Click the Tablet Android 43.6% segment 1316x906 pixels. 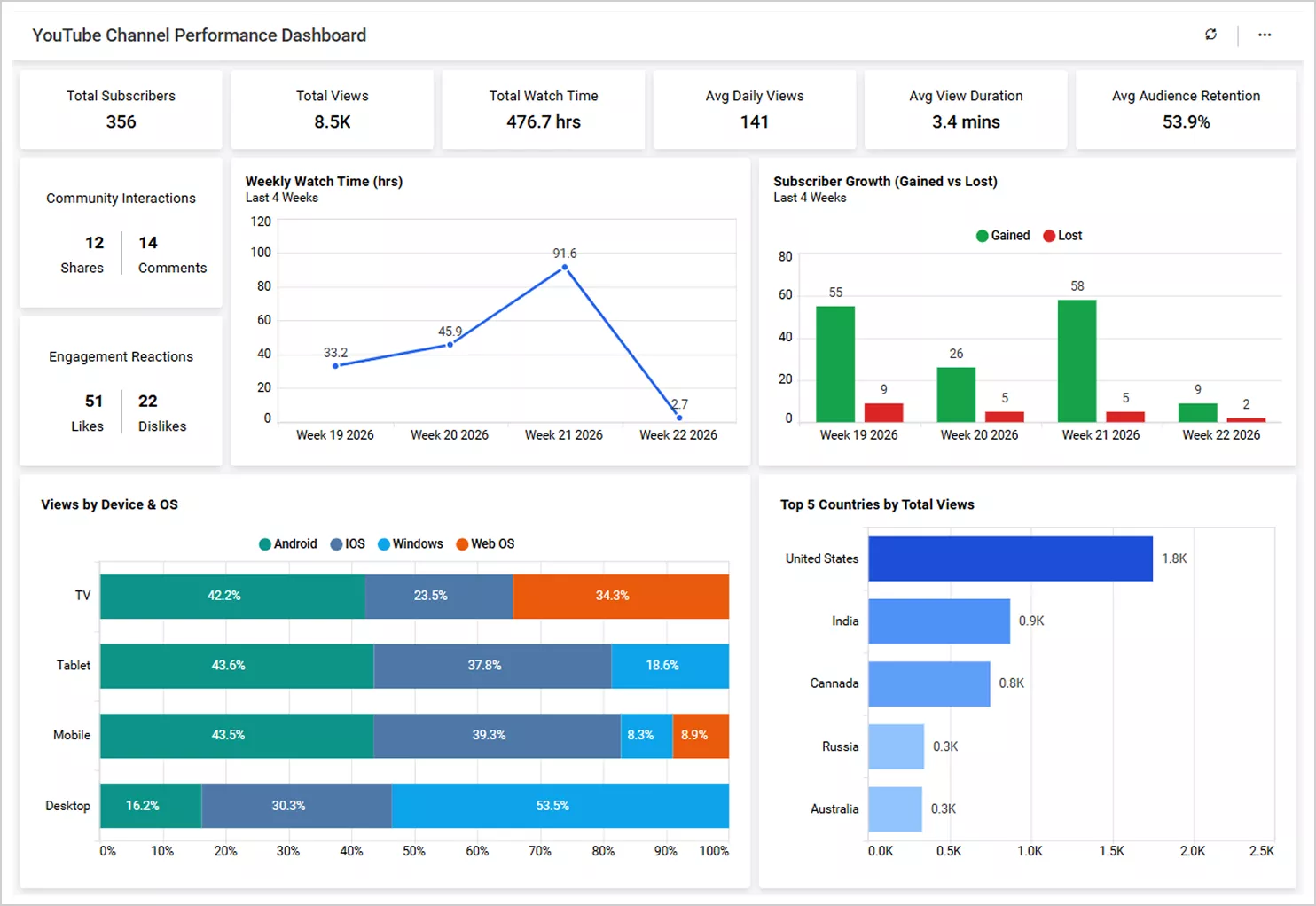point(237,666)
